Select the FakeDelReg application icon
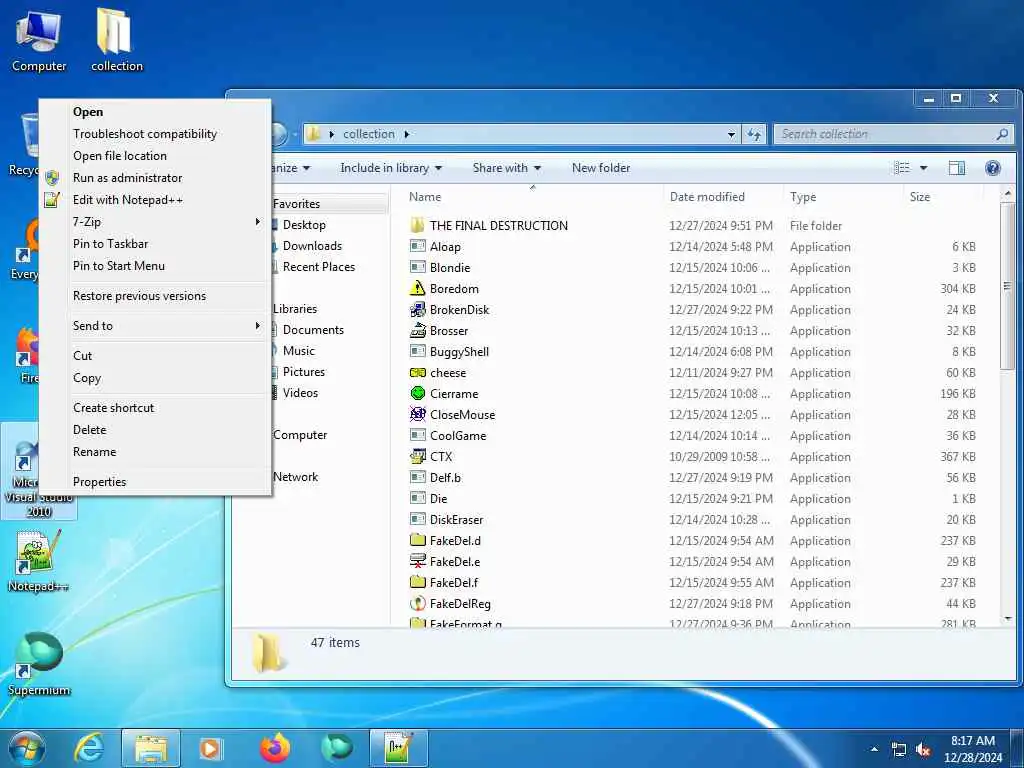Screen dimensions: 1024x768 (417, 603)
